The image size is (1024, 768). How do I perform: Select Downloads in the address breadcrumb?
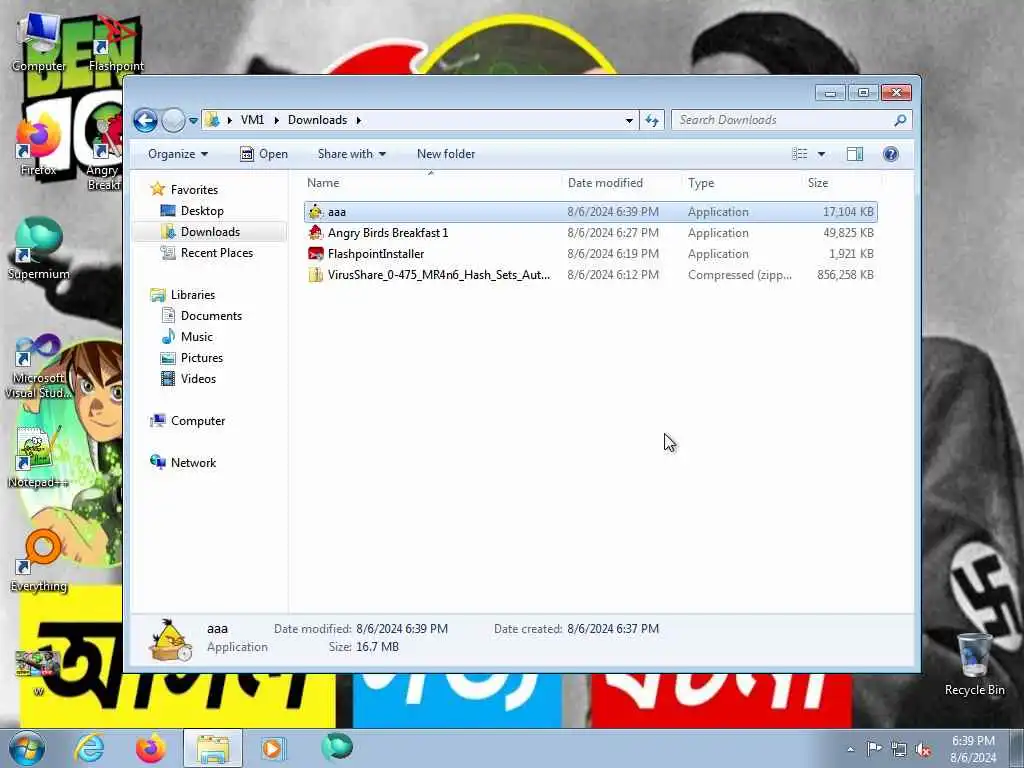tap(317, 120)
